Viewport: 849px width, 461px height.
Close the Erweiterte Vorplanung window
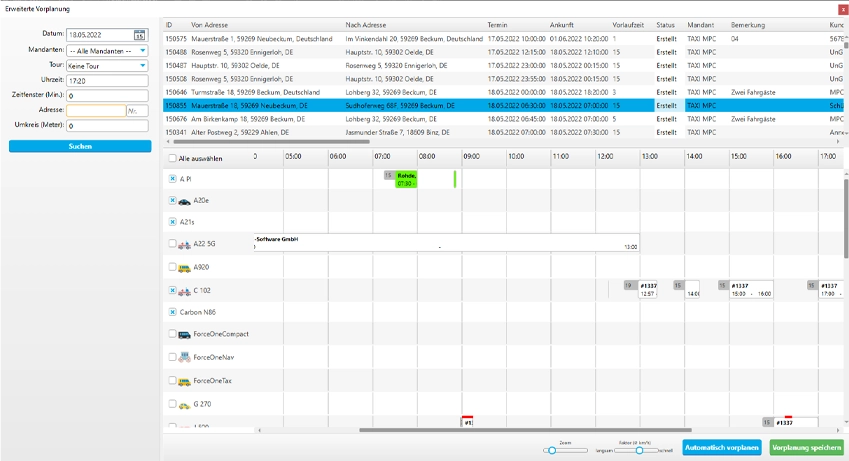843,9
